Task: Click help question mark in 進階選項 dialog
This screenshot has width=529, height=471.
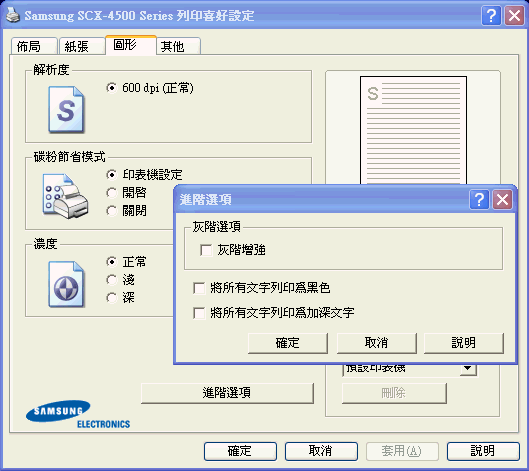Action: 479,199
